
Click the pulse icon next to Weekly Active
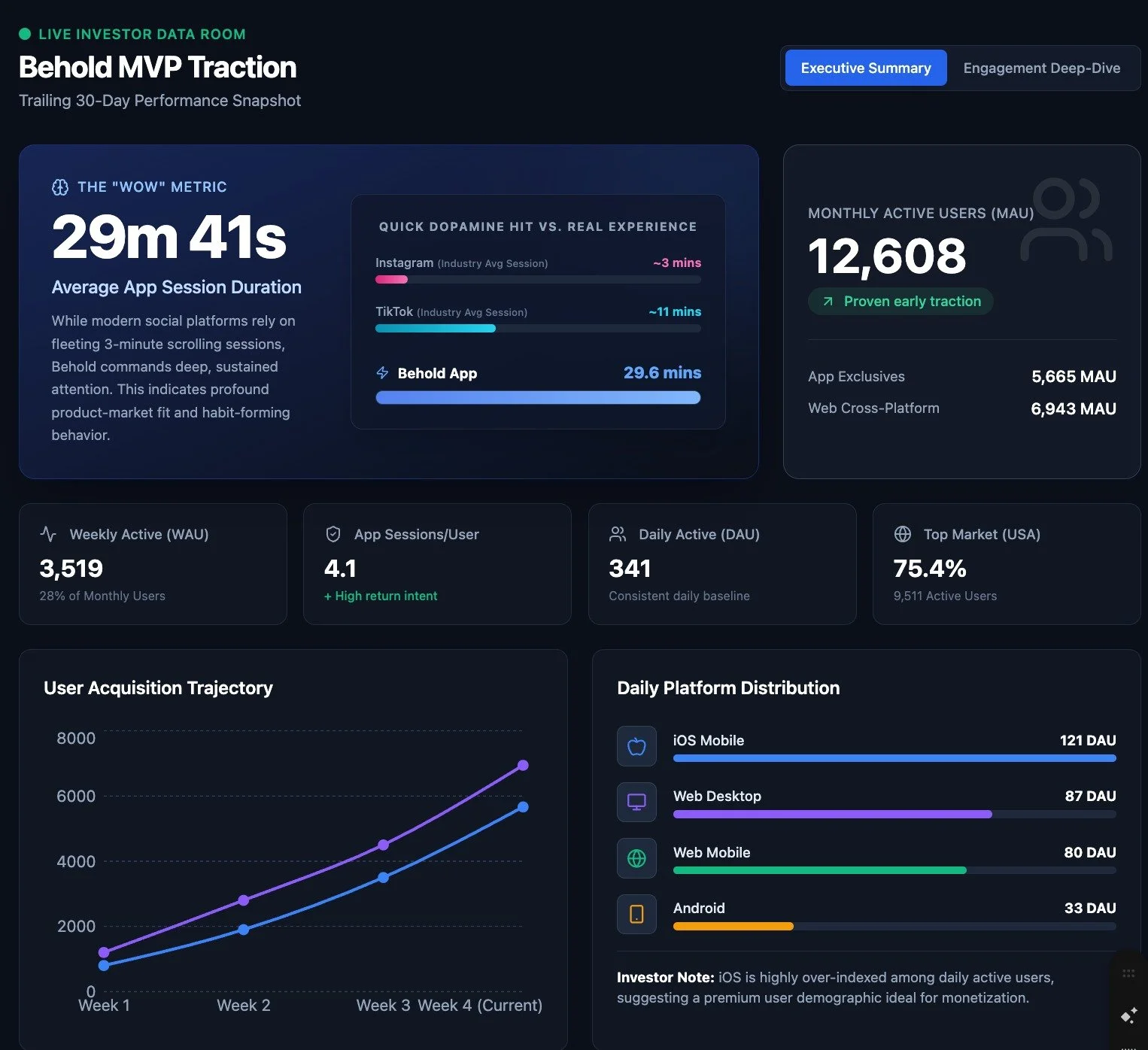coord(48,534)
